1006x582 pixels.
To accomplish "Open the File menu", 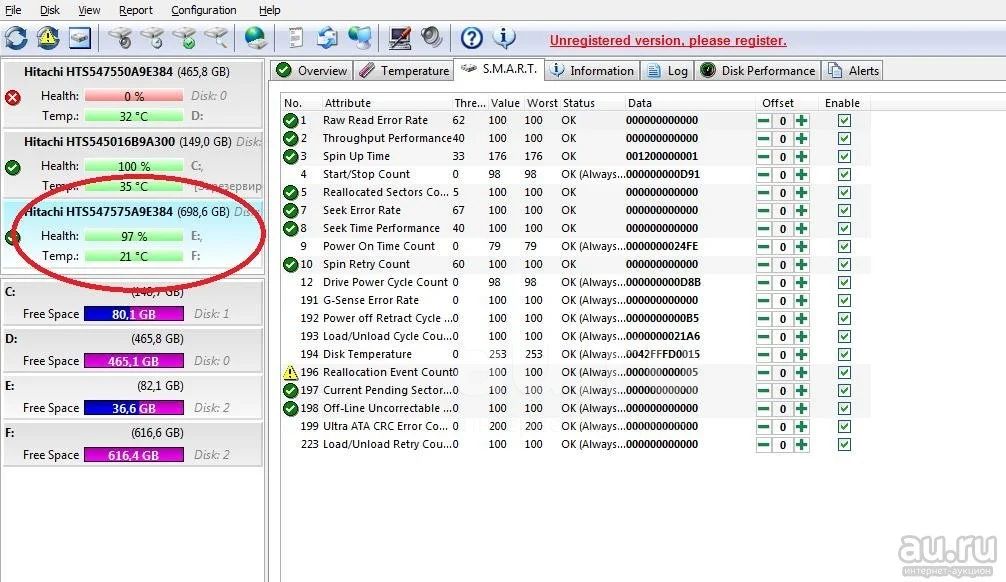I will 13,10.
